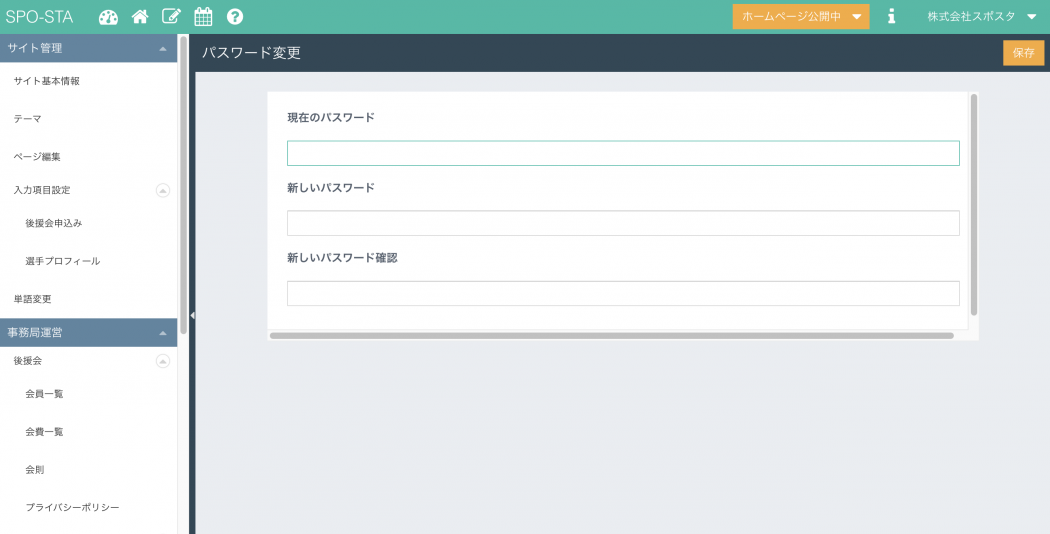This screenshot has width=1050, height=534.
Task: Open help question mark icon
Action: (x=235, y=17)
